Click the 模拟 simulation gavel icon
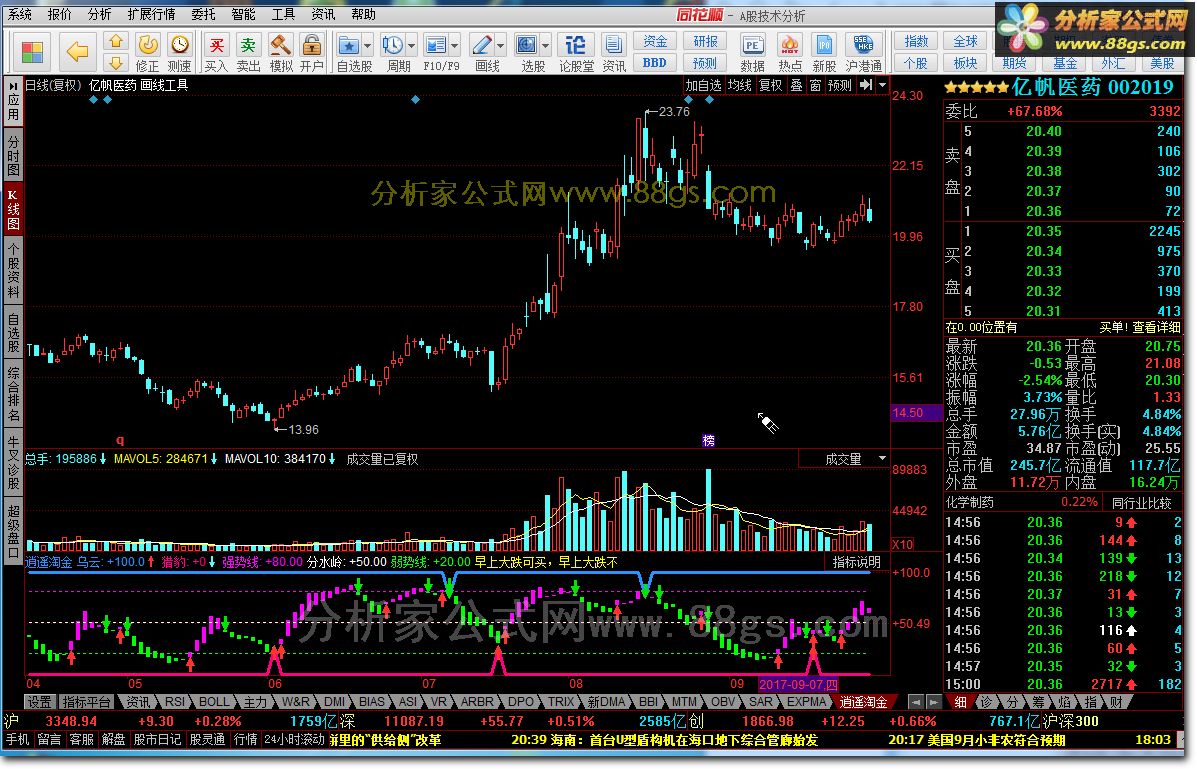Screen dimensions: 1197x769 [x=281, y=52]
